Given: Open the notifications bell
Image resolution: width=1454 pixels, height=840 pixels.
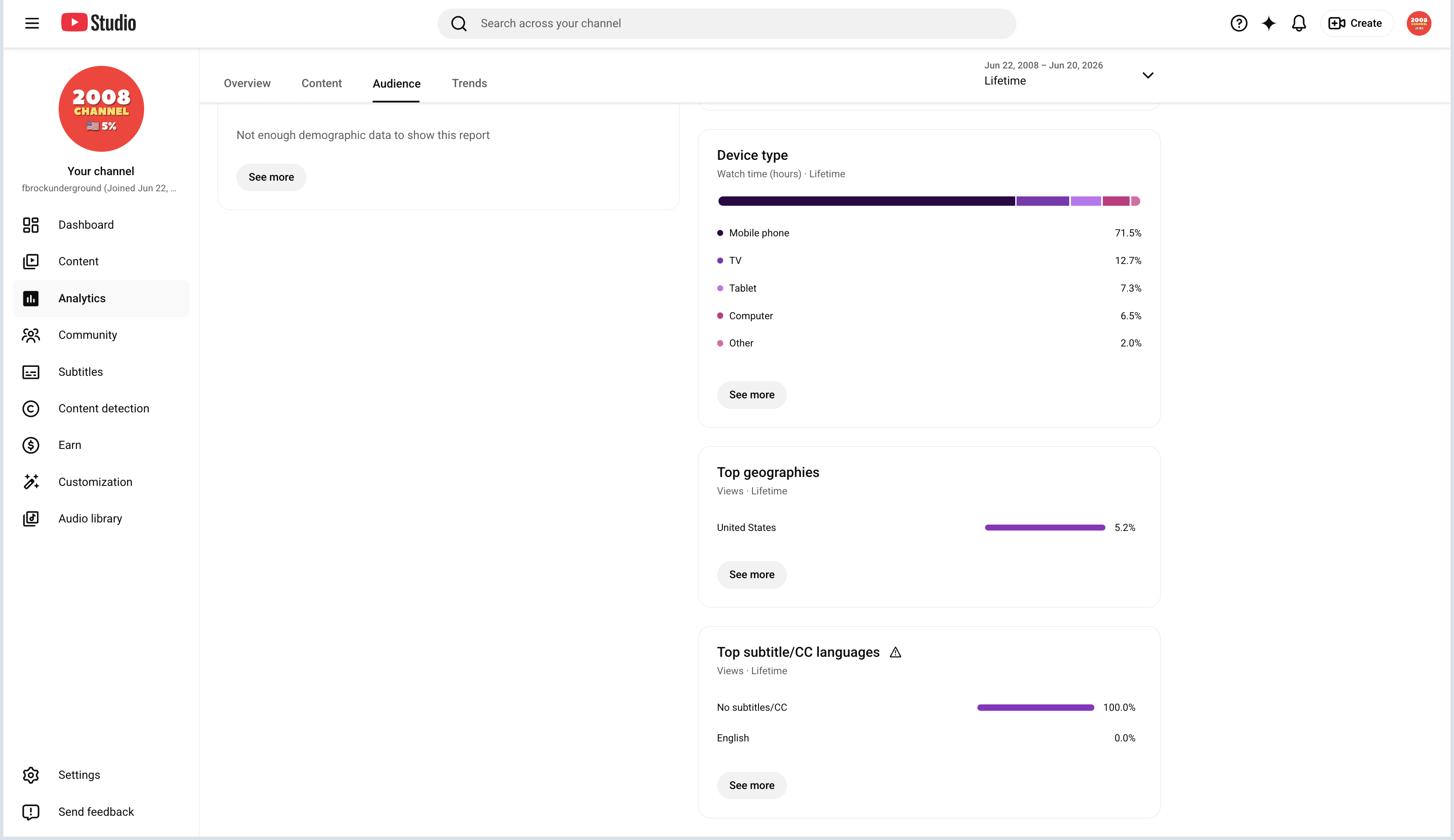Looking at the screenshot, I should [1298, 23].
